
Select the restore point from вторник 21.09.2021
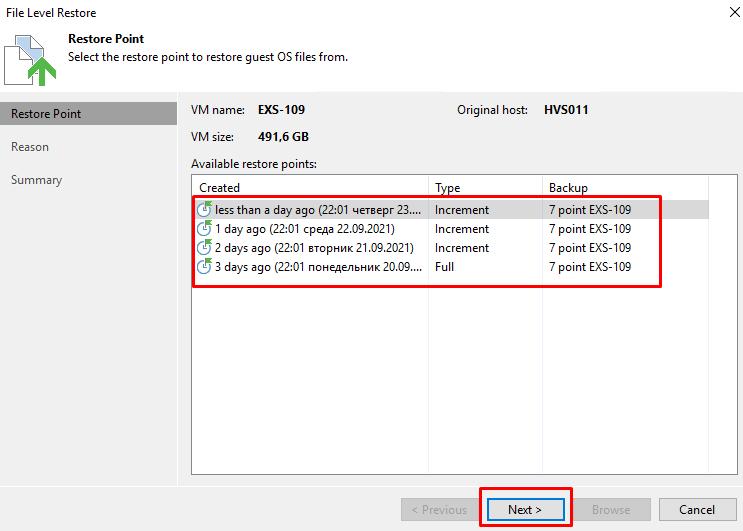(312, 248)
